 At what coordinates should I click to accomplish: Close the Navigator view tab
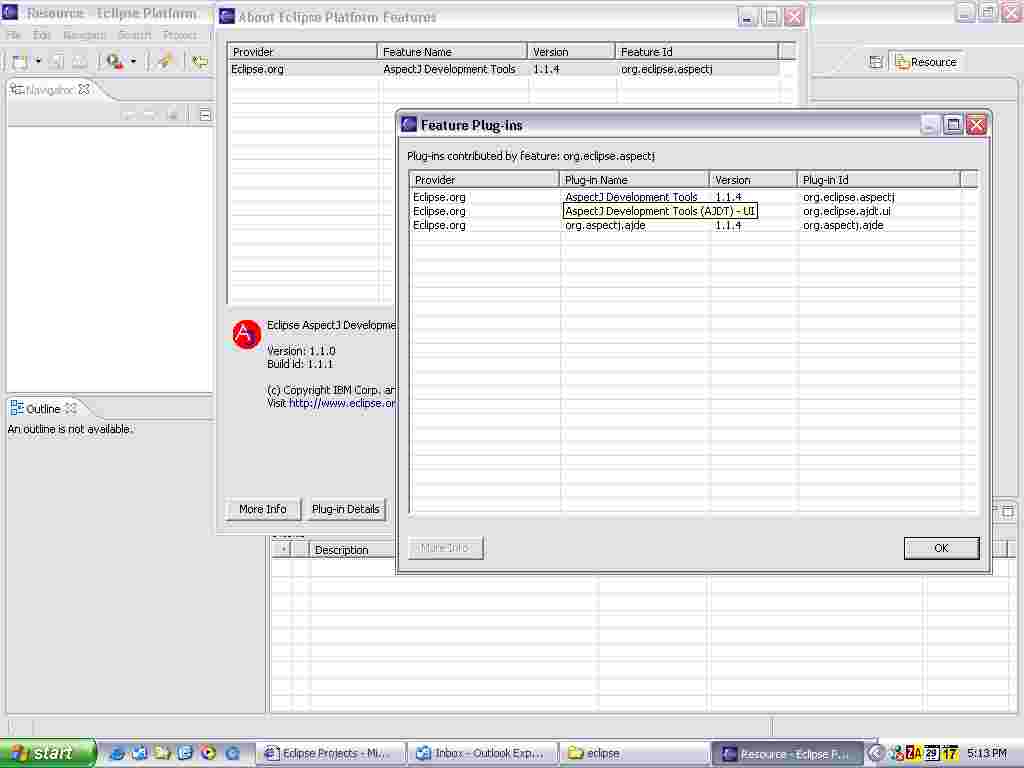pyautogui.click(x=84, y=89)
